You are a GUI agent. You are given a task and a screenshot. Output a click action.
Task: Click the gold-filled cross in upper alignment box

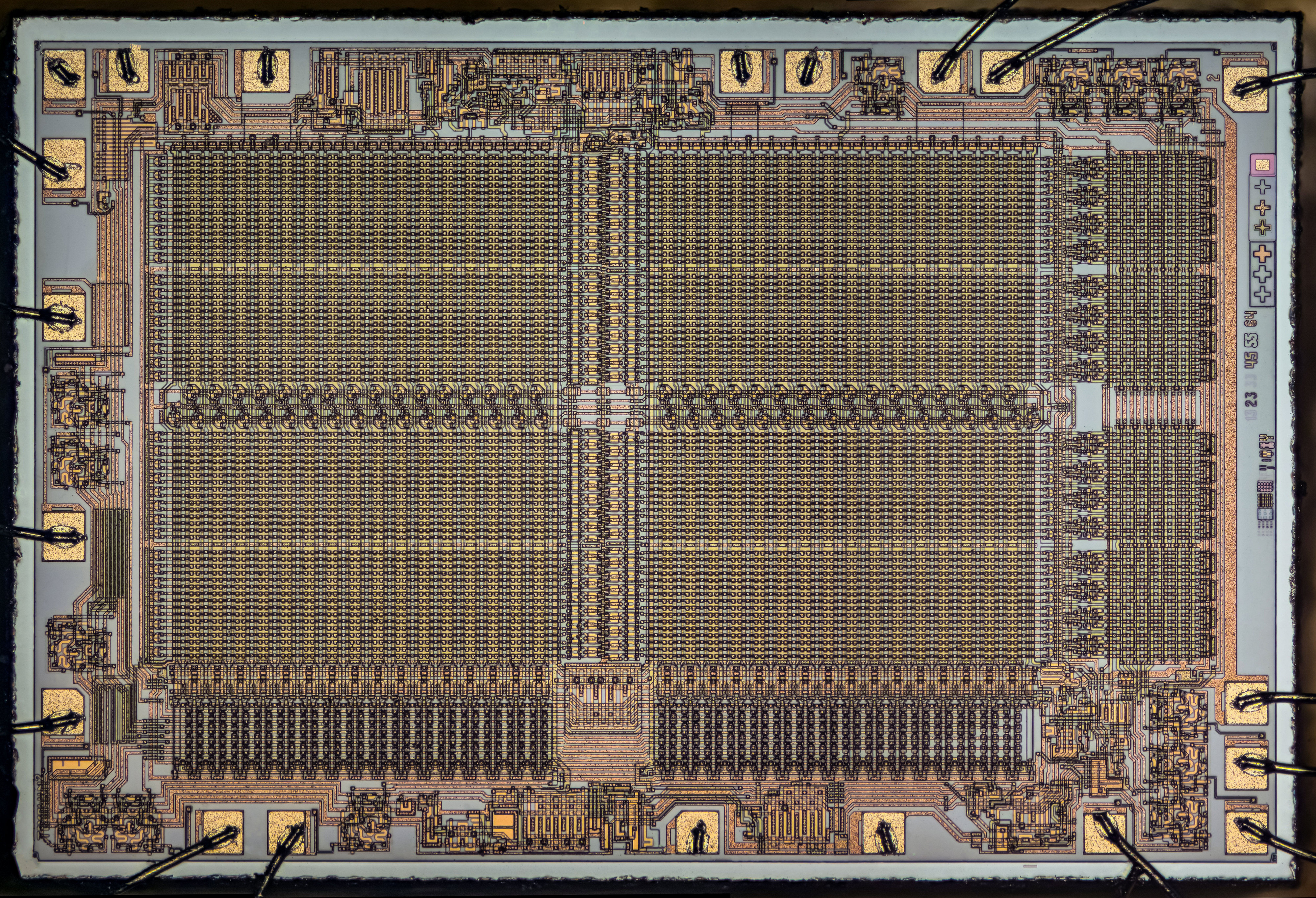pos(1263,208)
